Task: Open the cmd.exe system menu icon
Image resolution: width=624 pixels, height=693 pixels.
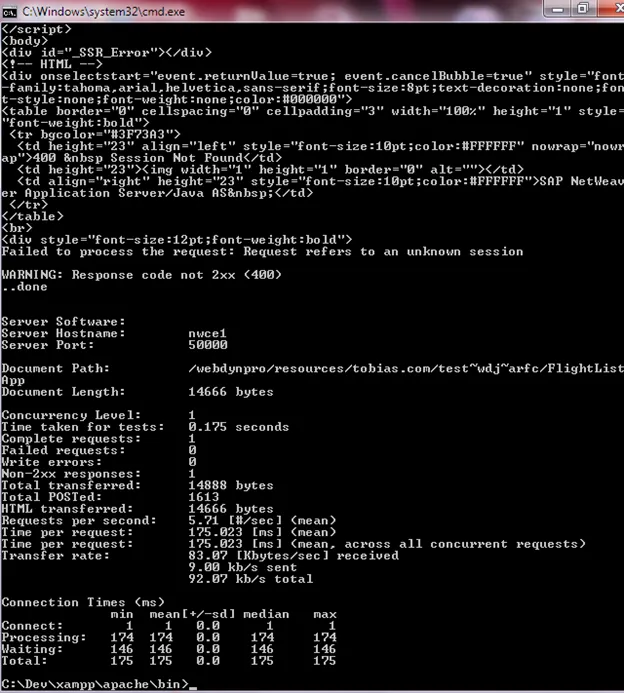Action: pos(9,11)
